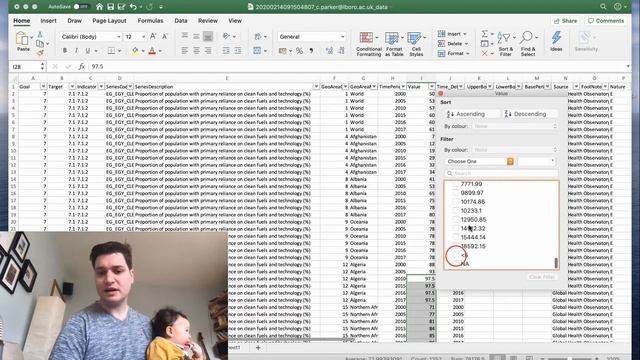The width and height of the screenshot is (640, 360).
Task: Open filter dropdown on SeriesDescription column header
Action: [x=316, y=87]
